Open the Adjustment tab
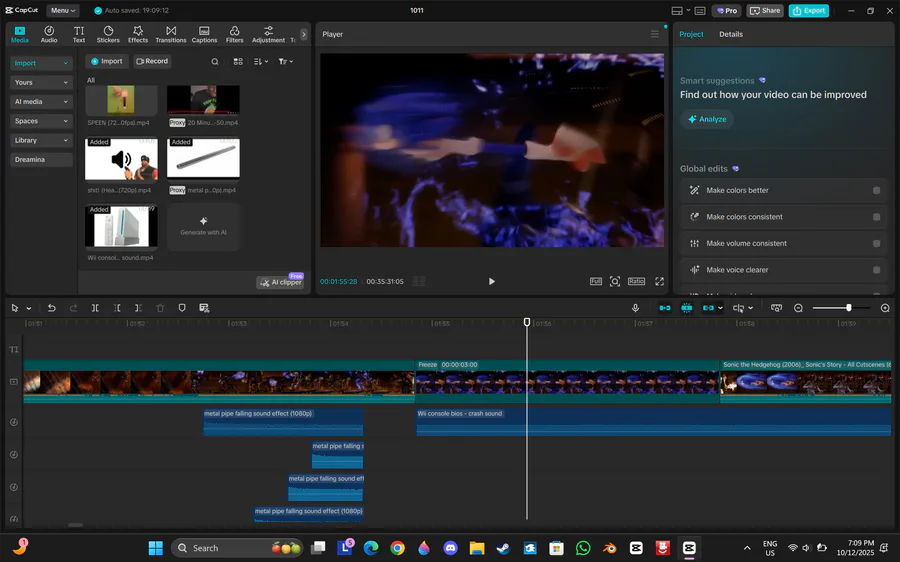The image size is (900, 562). pos(268,34)
